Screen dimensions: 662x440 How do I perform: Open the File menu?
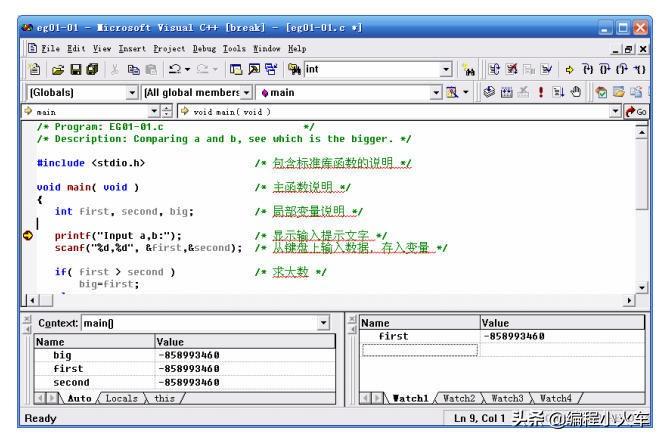tap(50, 49)
